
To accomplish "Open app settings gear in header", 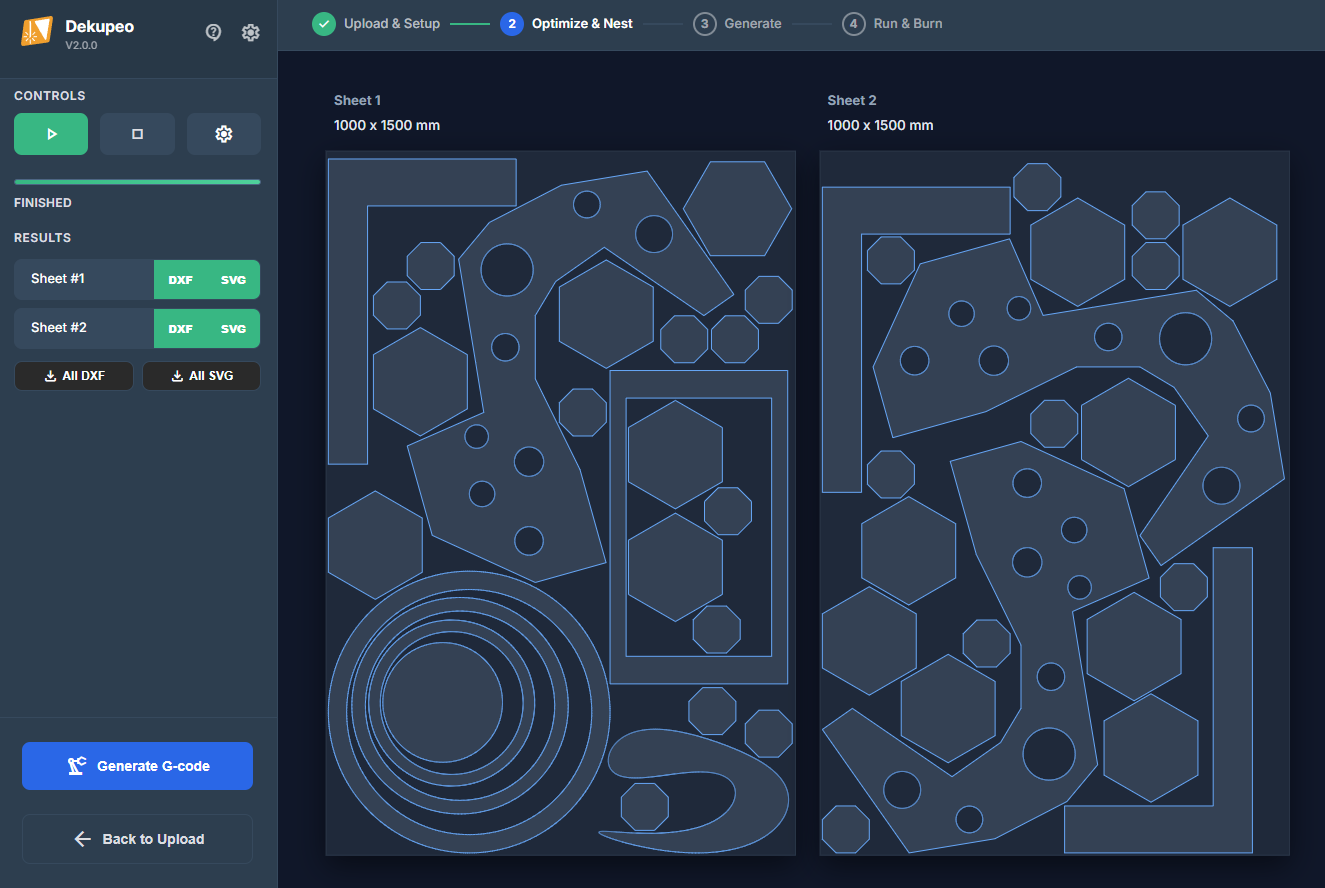I will tap(251, 32).
